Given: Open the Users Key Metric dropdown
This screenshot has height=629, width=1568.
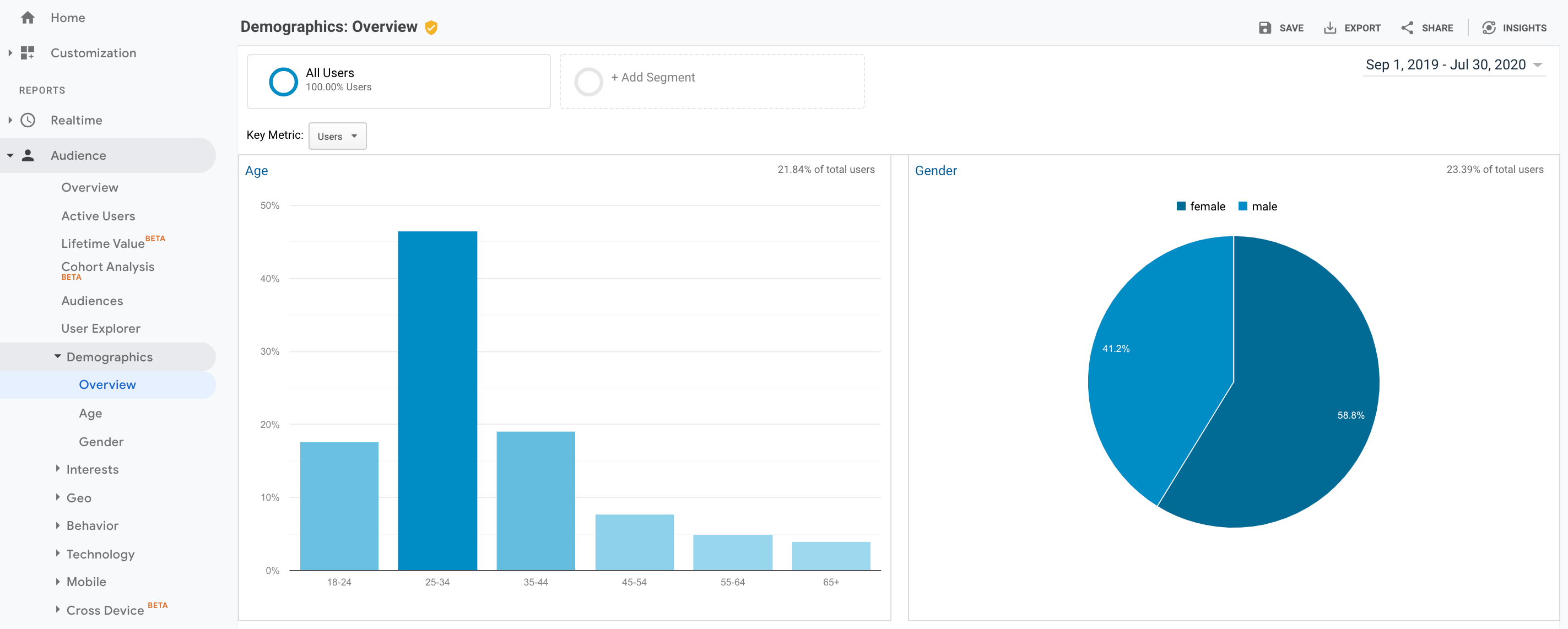Looking at the screenshot, I should (x=337, y=136).
